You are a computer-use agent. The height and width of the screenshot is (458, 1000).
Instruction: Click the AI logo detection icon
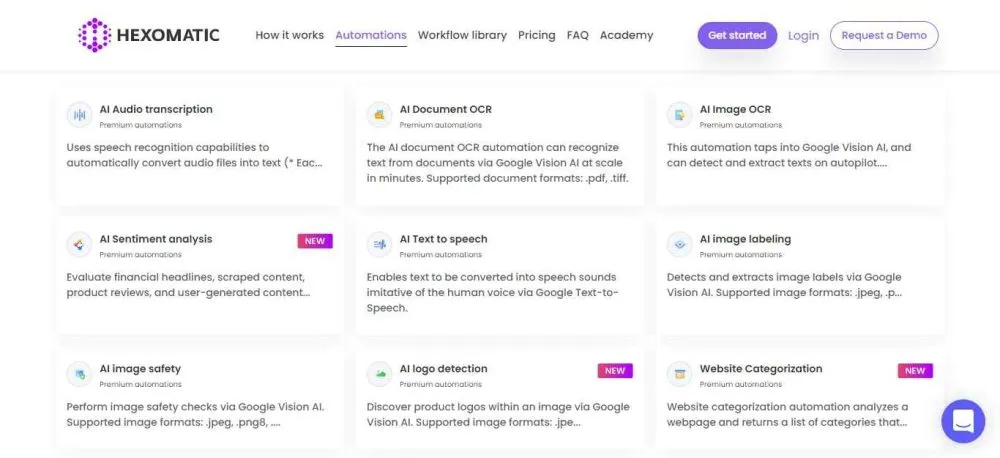pyautogui.click(x=379, y=375)
